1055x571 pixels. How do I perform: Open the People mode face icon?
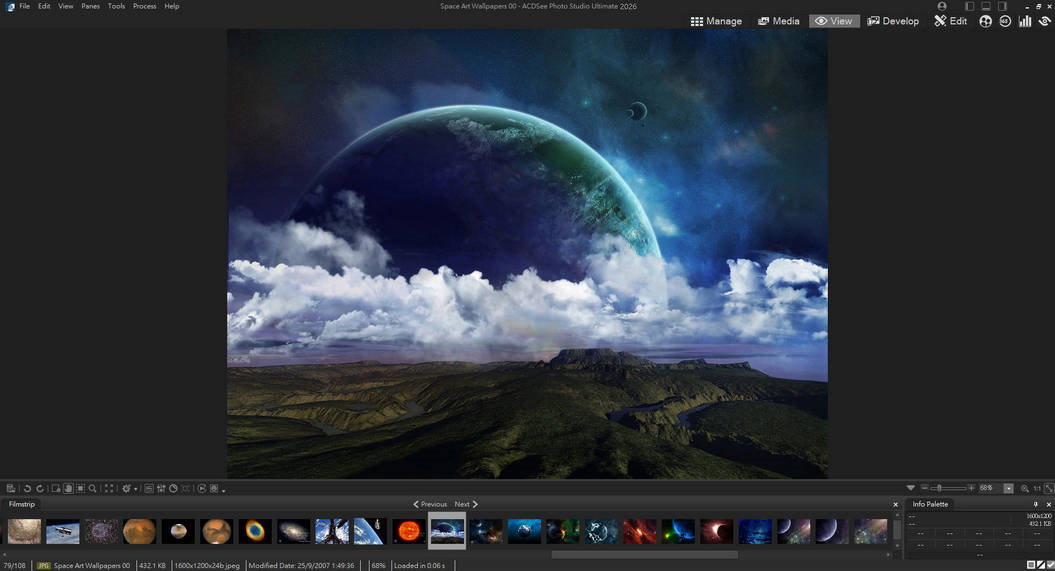coord(986,21)
